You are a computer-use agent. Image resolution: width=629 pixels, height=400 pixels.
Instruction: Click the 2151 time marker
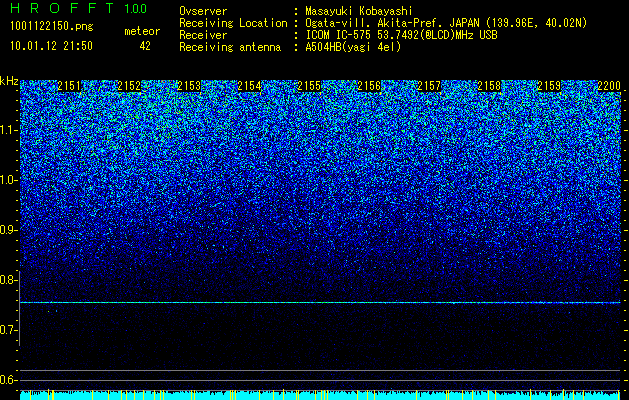[x=69, y=86]
